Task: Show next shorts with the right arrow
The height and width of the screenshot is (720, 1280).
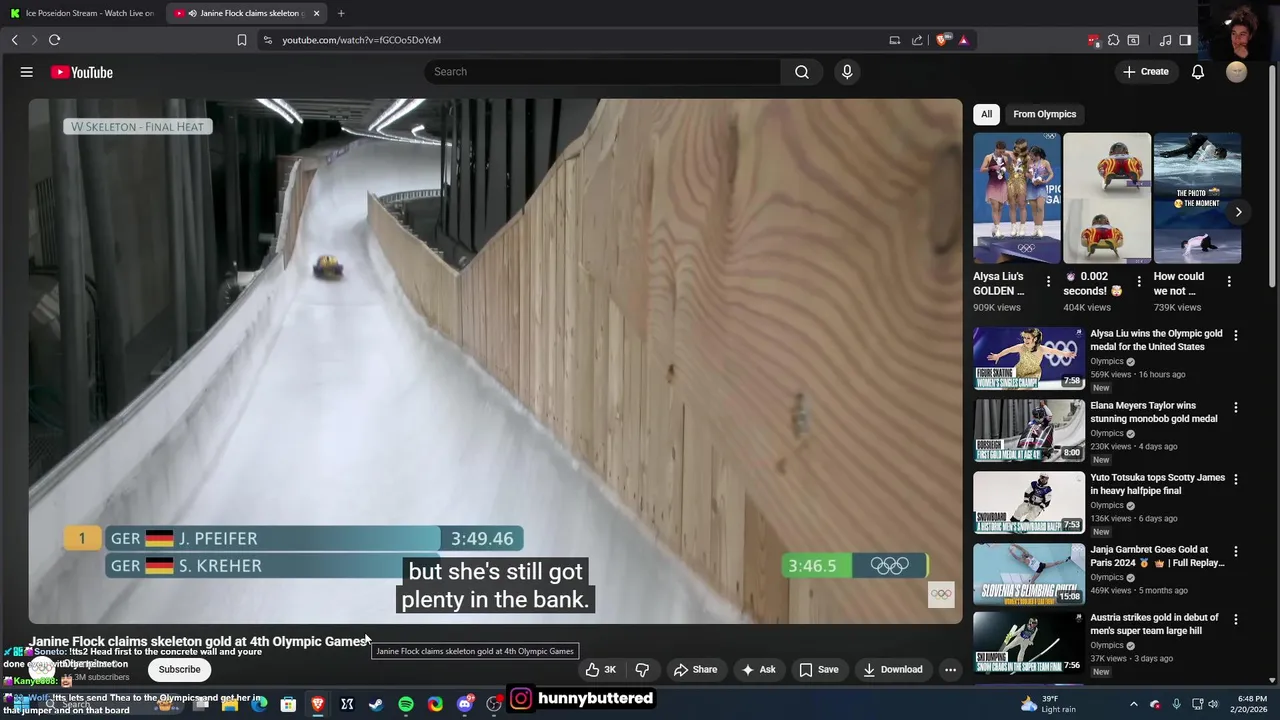Action: click(x=1238, y=212)
